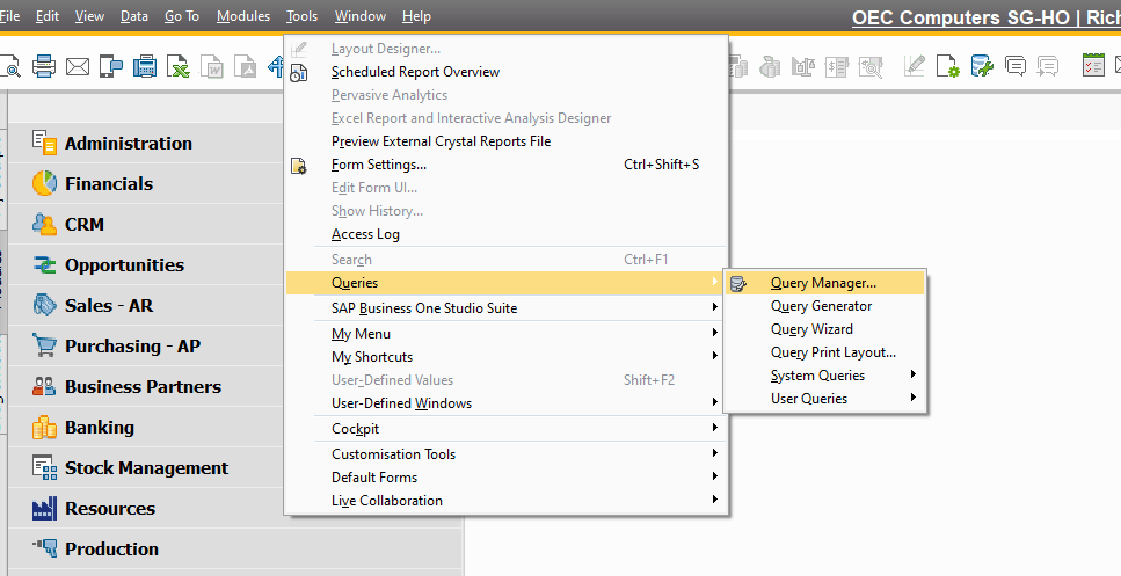Select the SMS messaging toolbar icon

(x=111, y=66)
